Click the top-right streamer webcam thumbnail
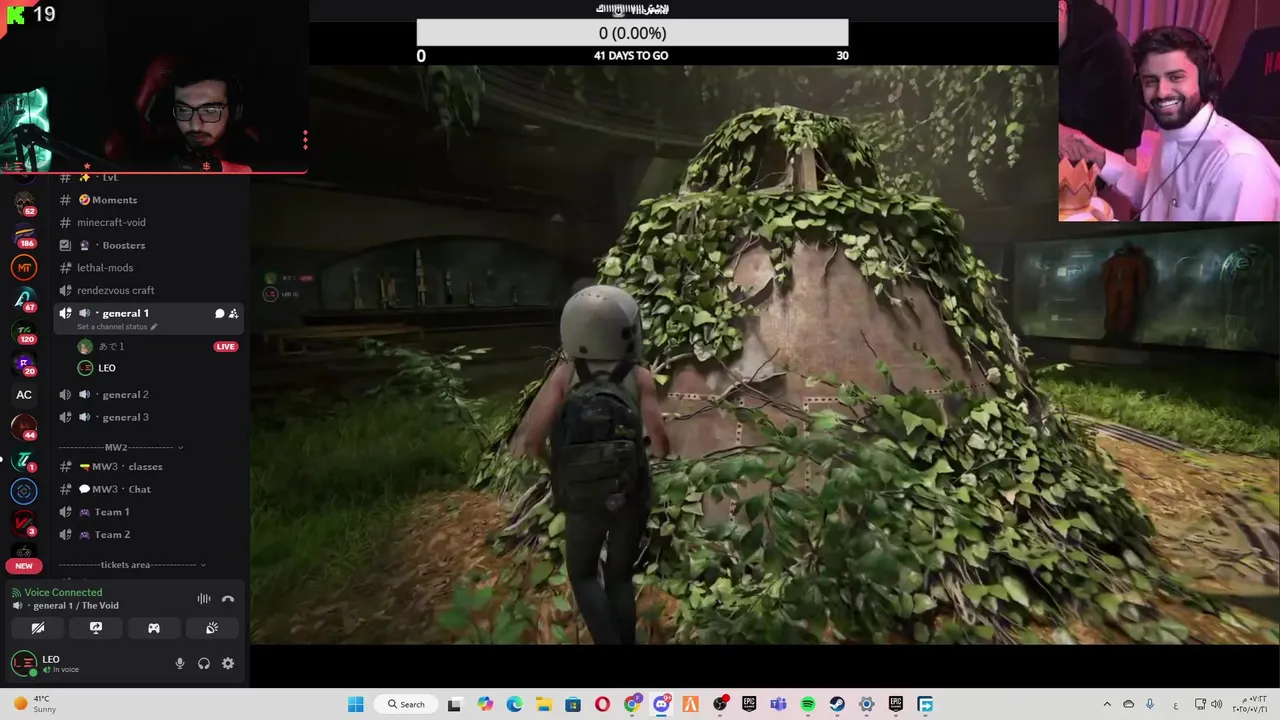The image size is (1280, 720). [1169, 110]
